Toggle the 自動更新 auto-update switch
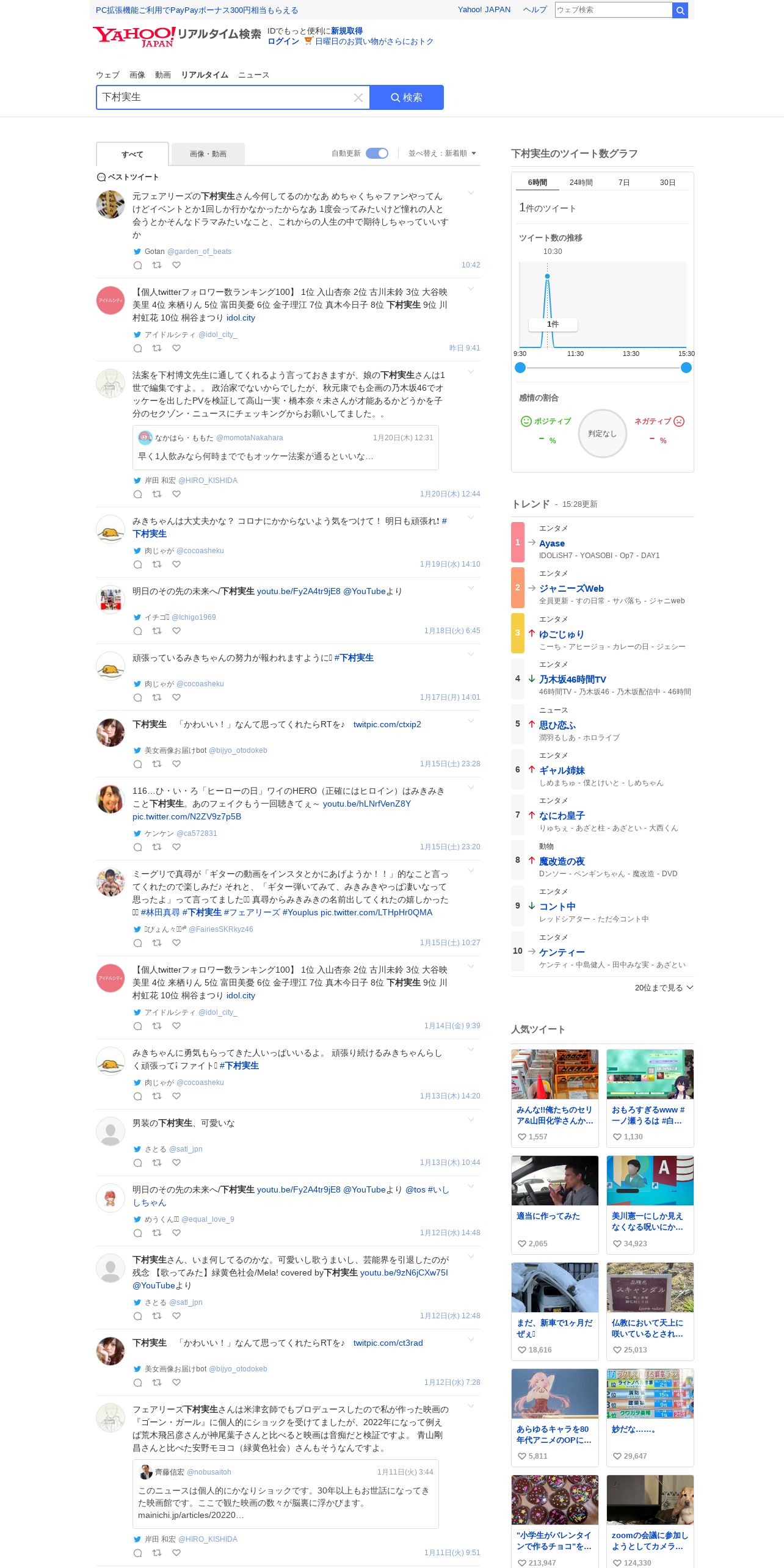The height and width of the screenshot is (1568, 784). click(x=377, y=153)
